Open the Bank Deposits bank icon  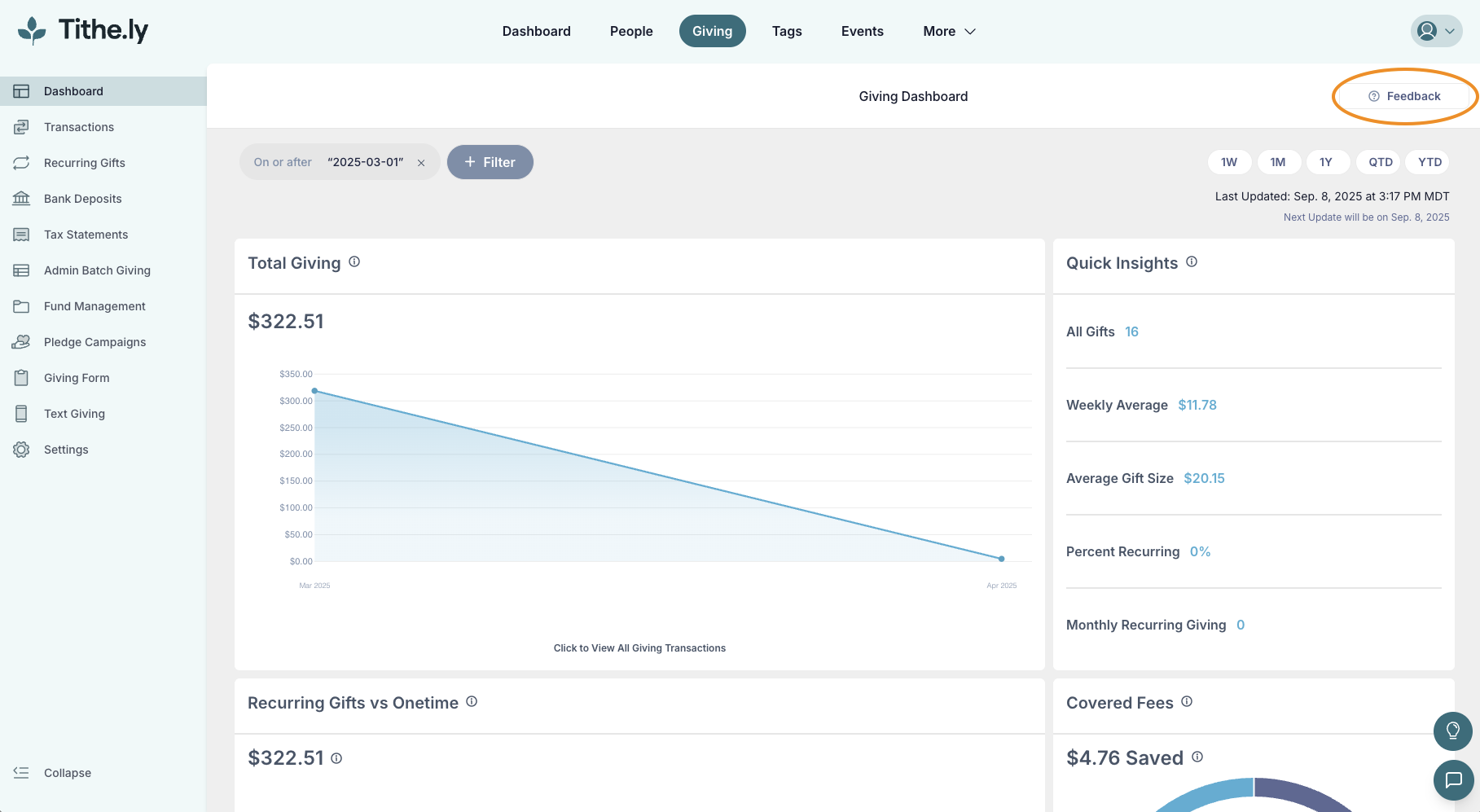(21, 199)
